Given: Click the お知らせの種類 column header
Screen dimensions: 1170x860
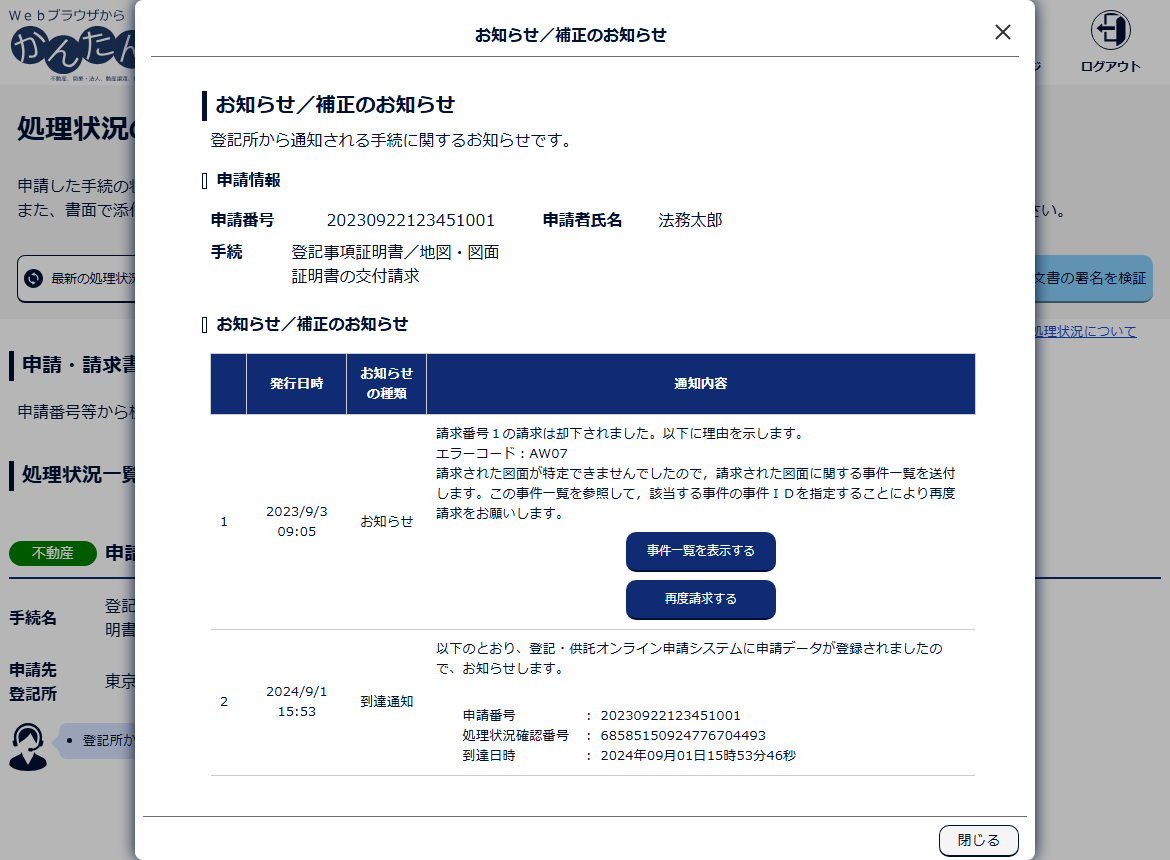Looking at the screenshot, I should point(386,384).
